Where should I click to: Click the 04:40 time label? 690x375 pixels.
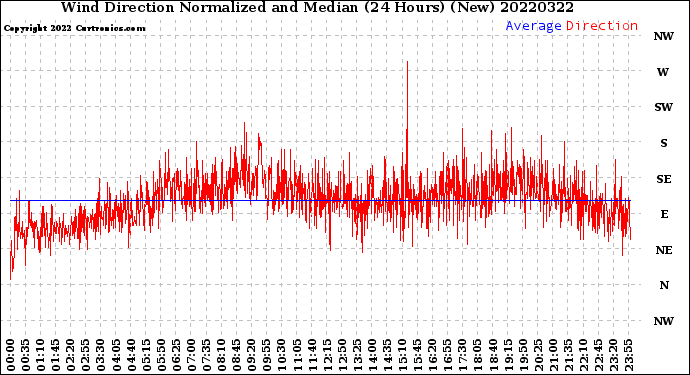(x=131, y=355)
